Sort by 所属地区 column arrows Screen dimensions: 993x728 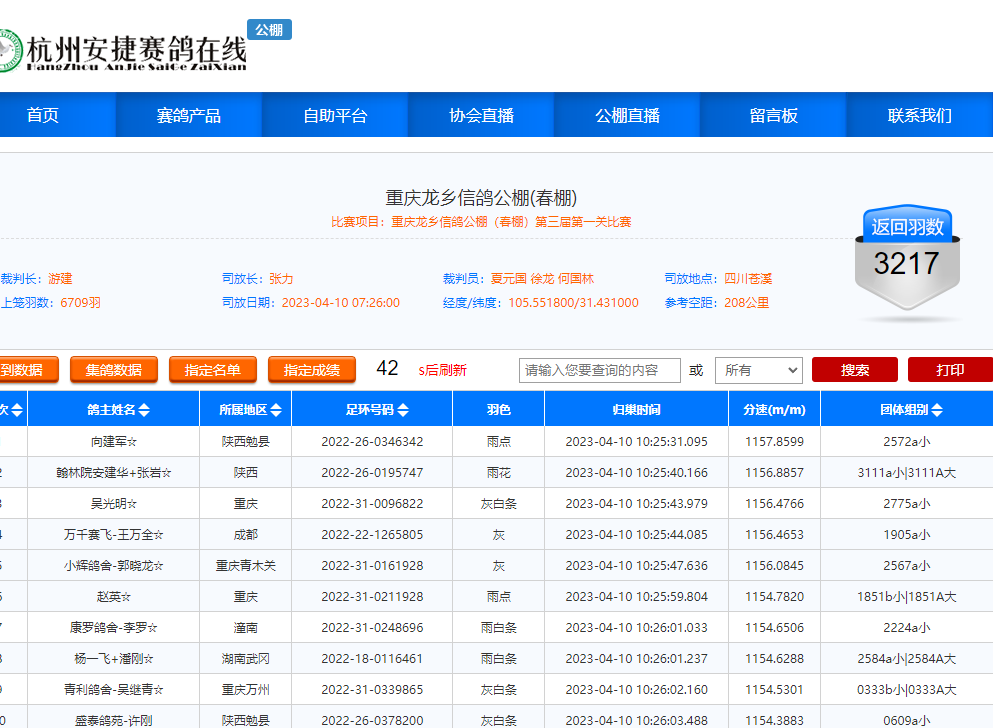pos(275,410)
